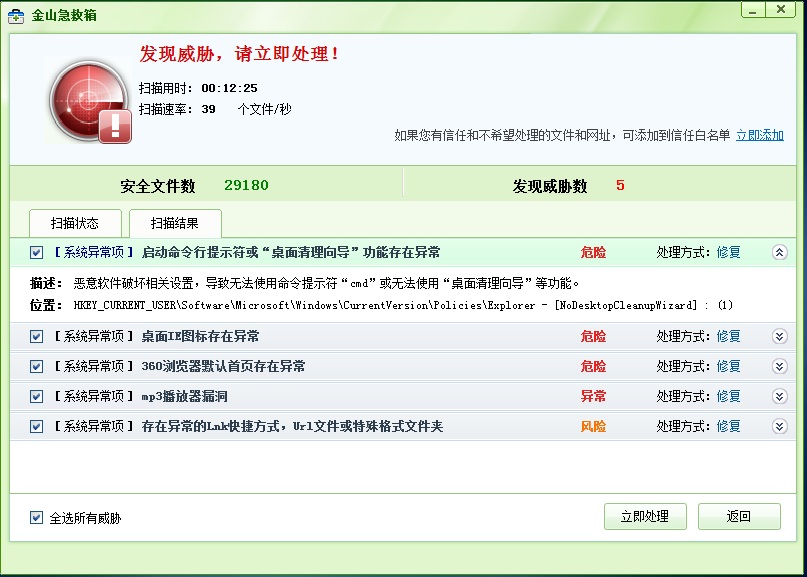Click the scan time 00:12:25

tap(229, 88)
